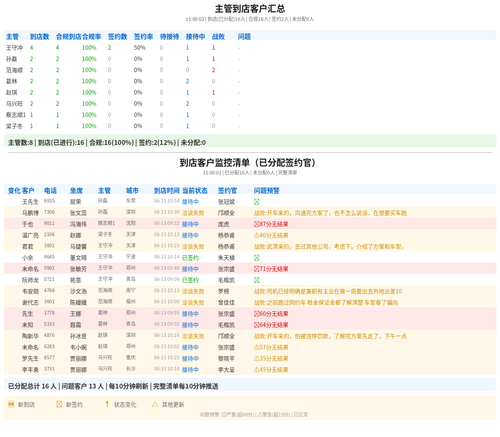The height and width of the screenshot is (437, 500).
Task: Click the 到店时间 column header
Action: point(167,191)
